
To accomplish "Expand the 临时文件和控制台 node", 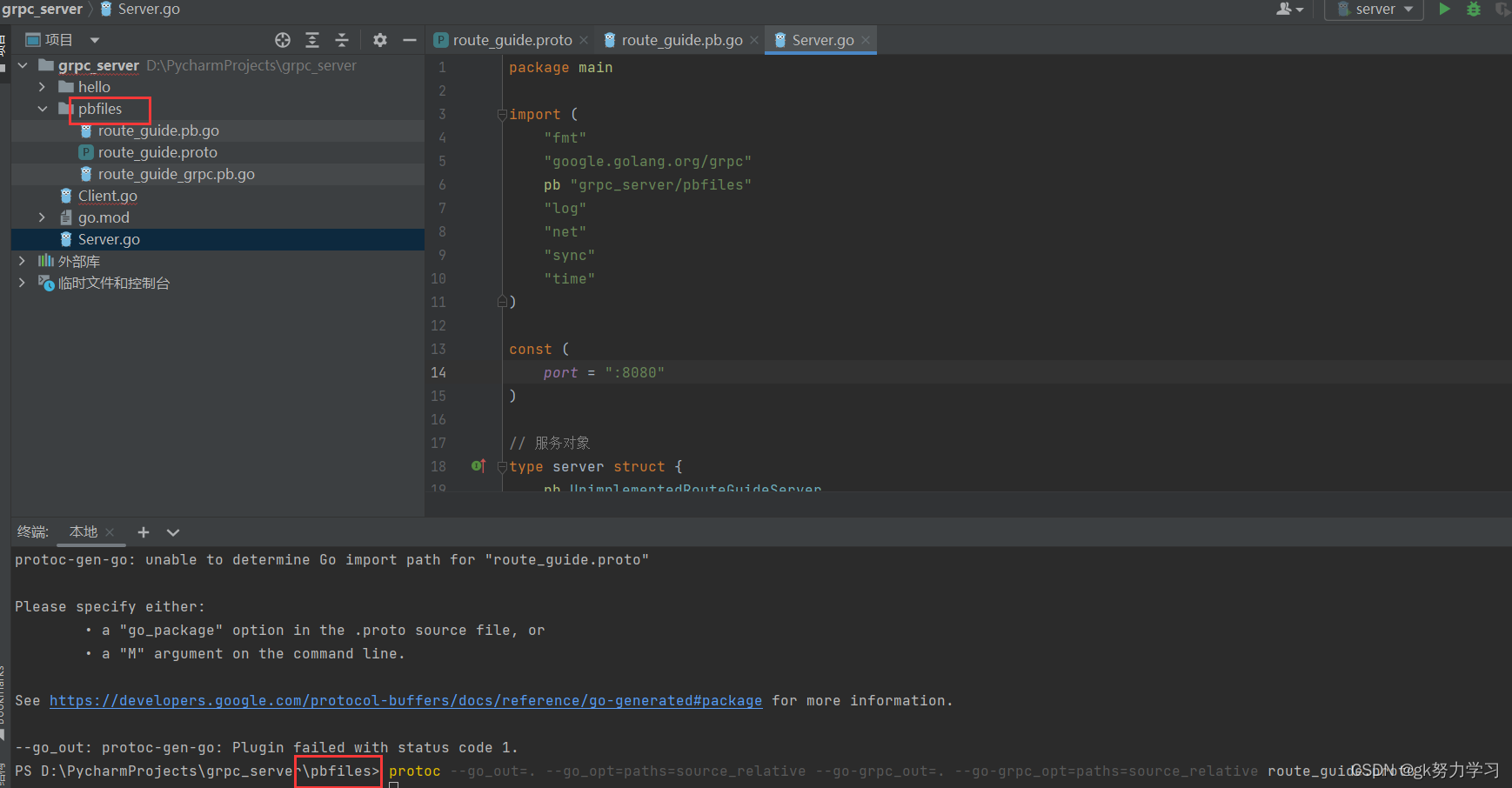I will point(23,283).
